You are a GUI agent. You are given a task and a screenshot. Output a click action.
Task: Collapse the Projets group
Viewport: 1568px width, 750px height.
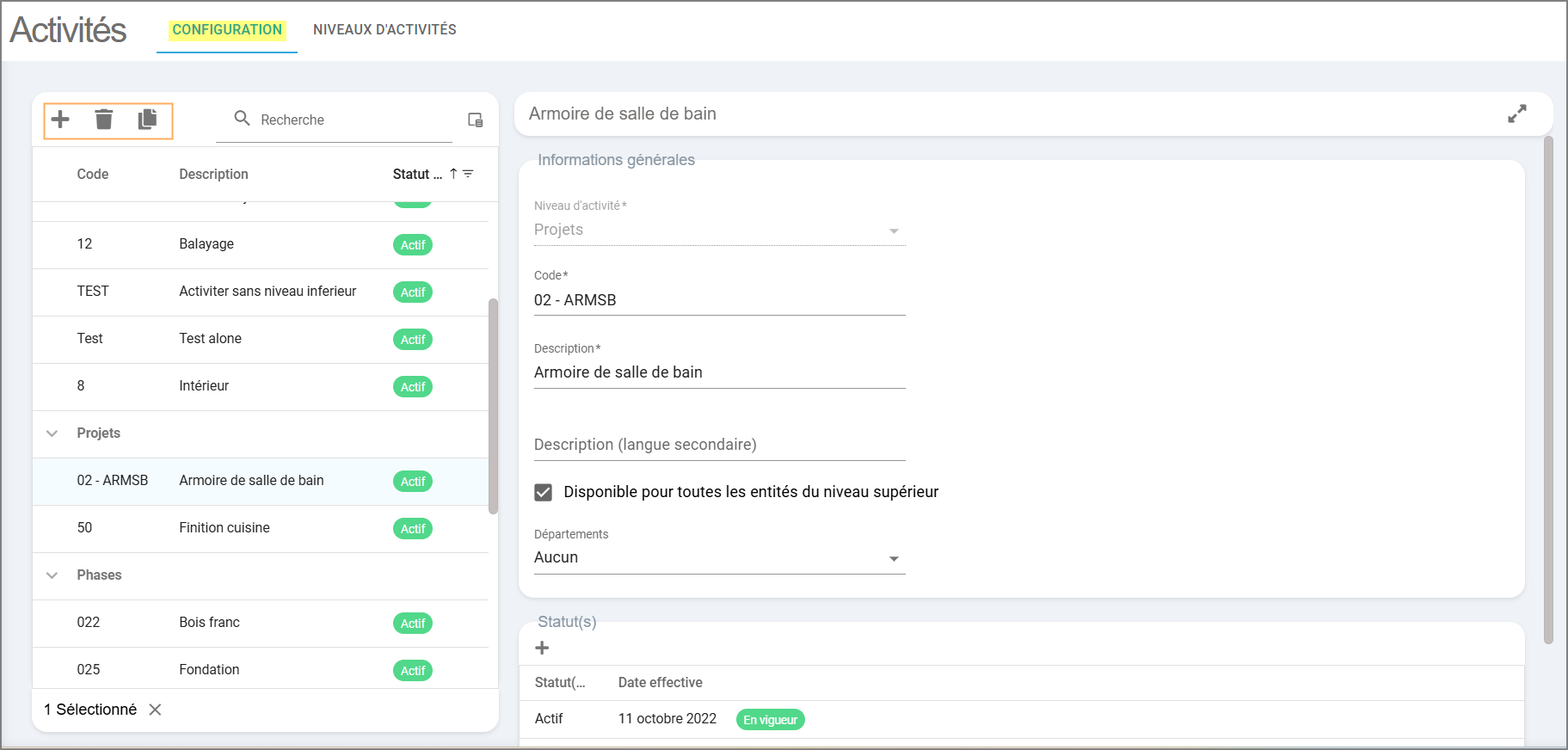(x=52, y=433)
